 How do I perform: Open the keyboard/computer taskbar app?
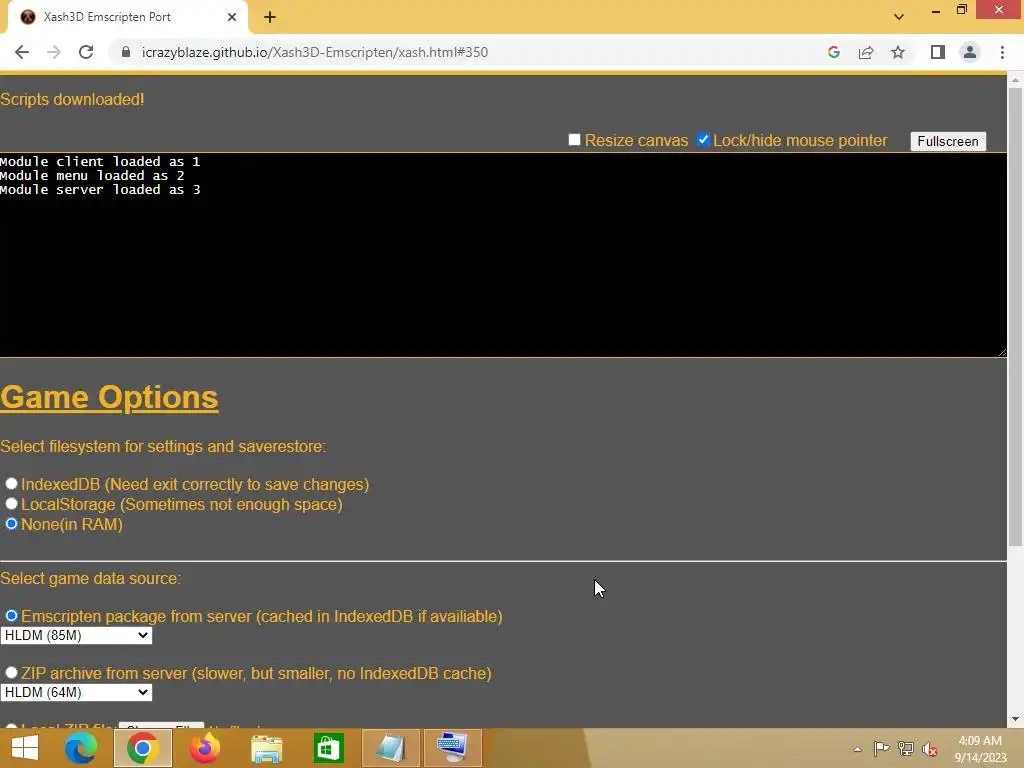[x=453, y=748]
